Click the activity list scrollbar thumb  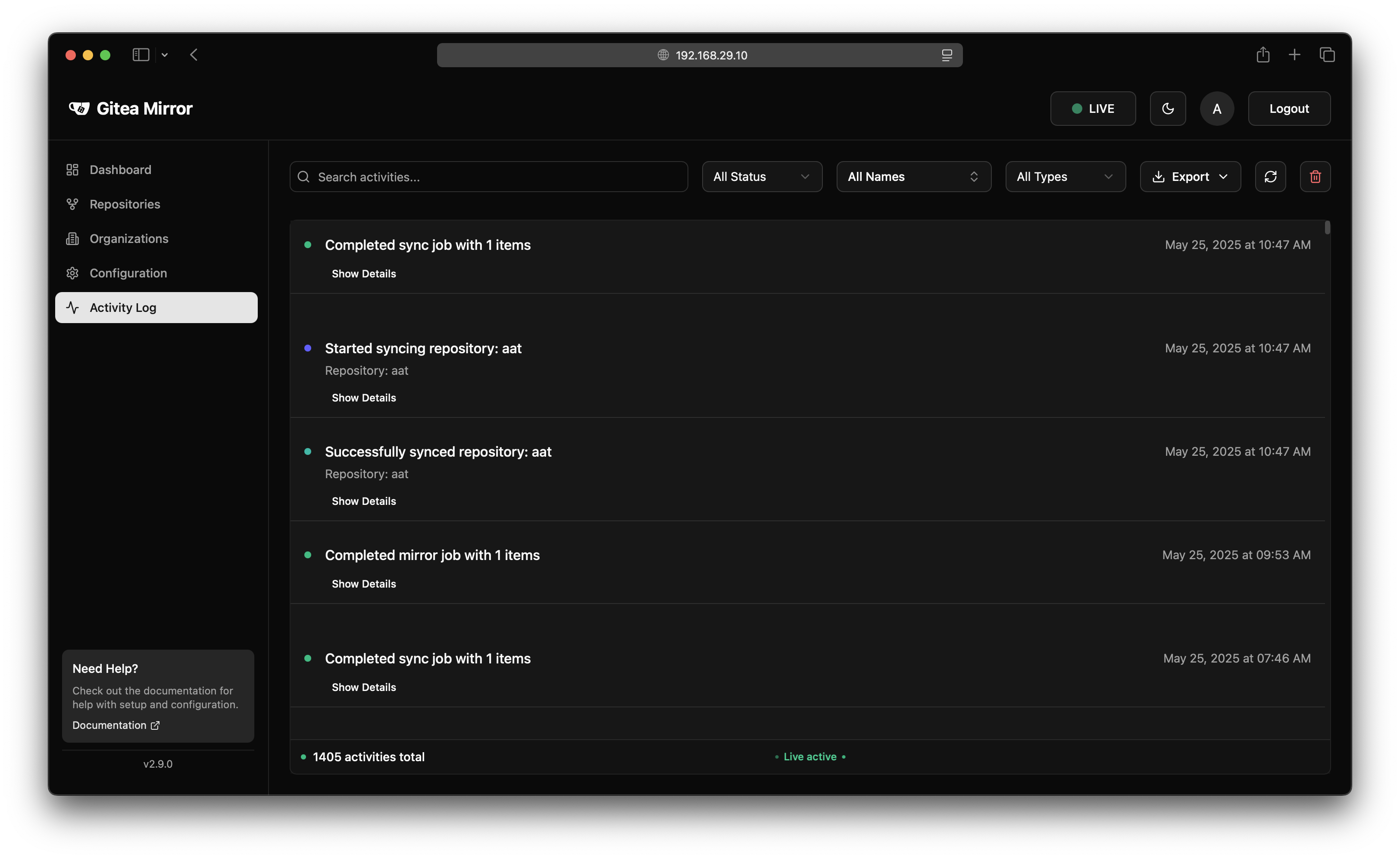point(1327,228)
